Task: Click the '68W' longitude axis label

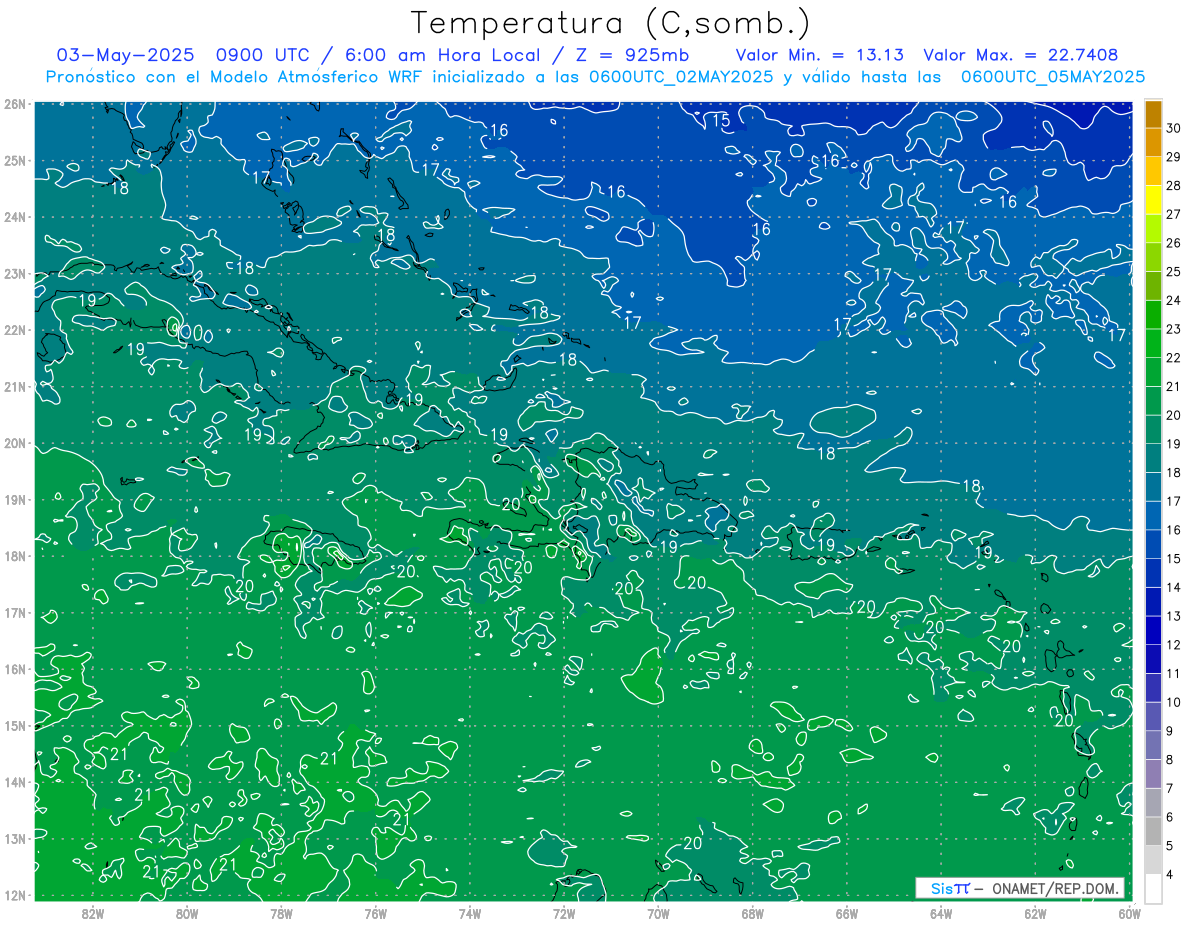Action: pos(753,912)
